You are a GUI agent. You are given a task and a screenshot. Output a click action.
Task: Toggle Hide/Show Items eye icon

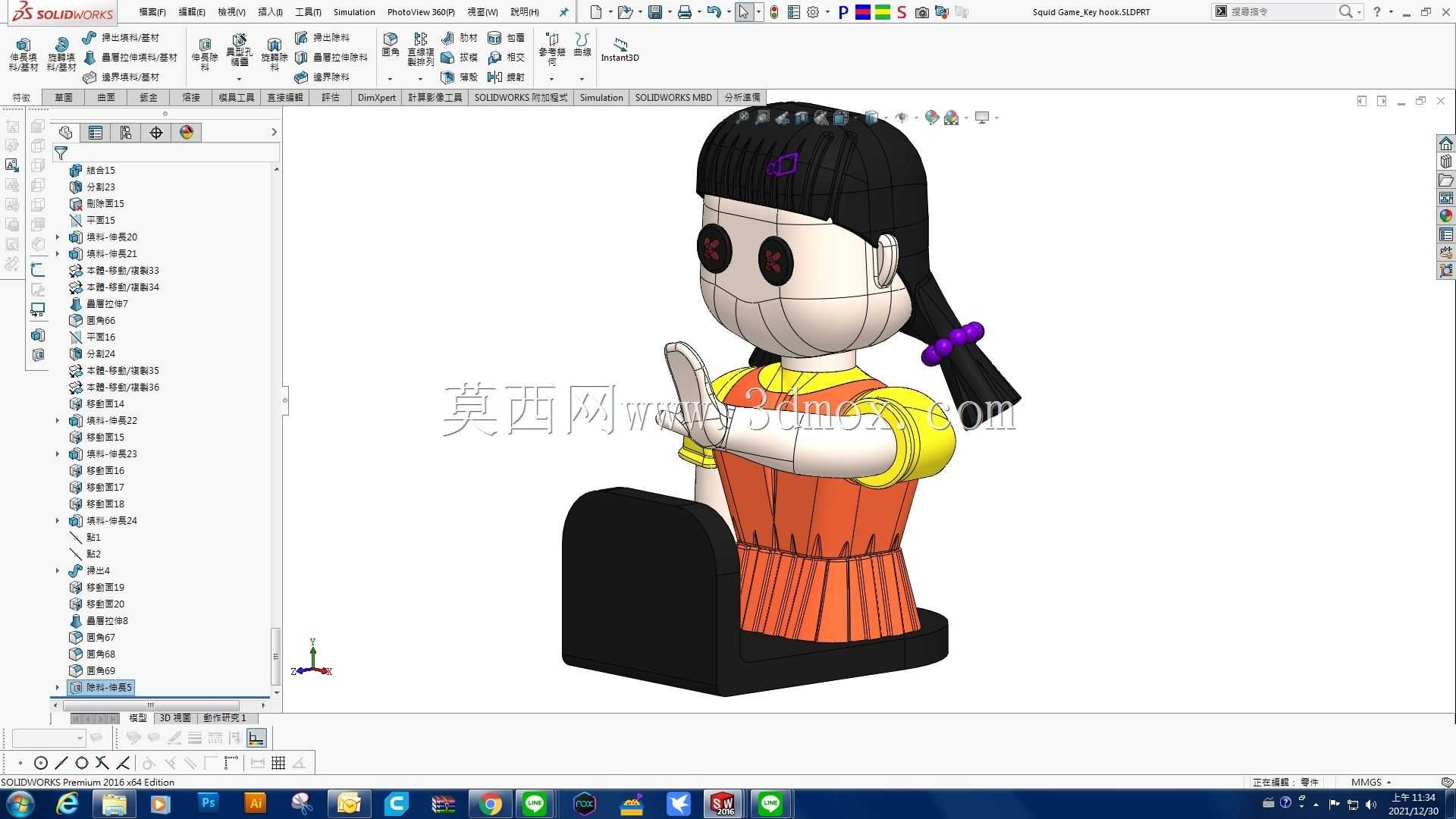(902, 118)
